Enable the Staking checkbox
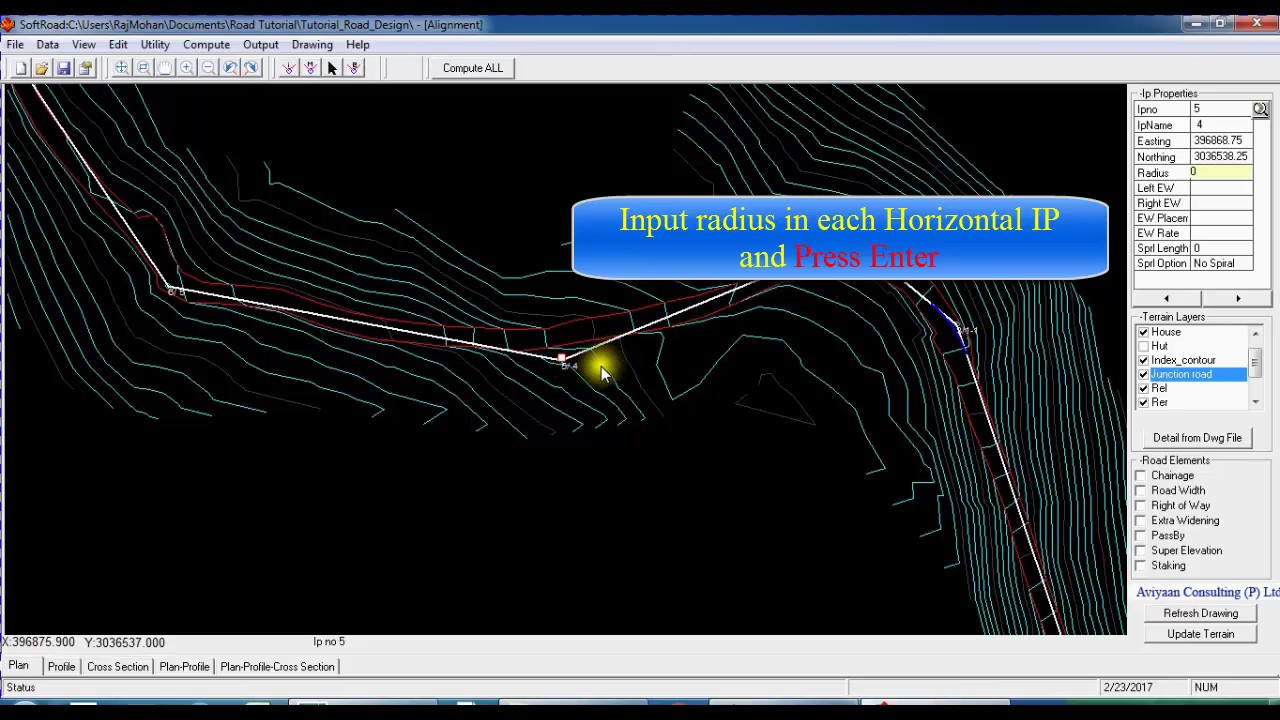1280x720 pixels. pos(1141,566)
